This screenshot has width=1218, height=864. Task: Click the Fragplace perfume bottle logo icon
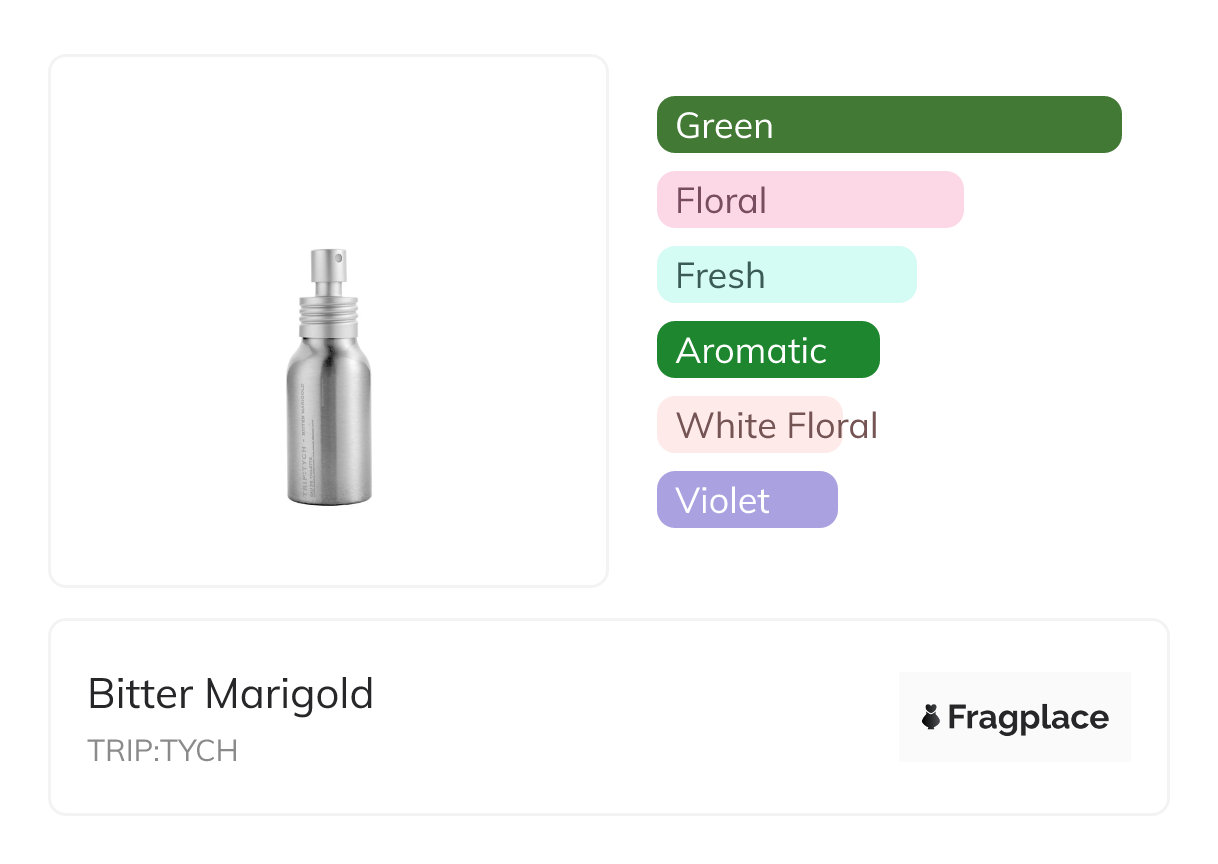click(x=931, y=717)
